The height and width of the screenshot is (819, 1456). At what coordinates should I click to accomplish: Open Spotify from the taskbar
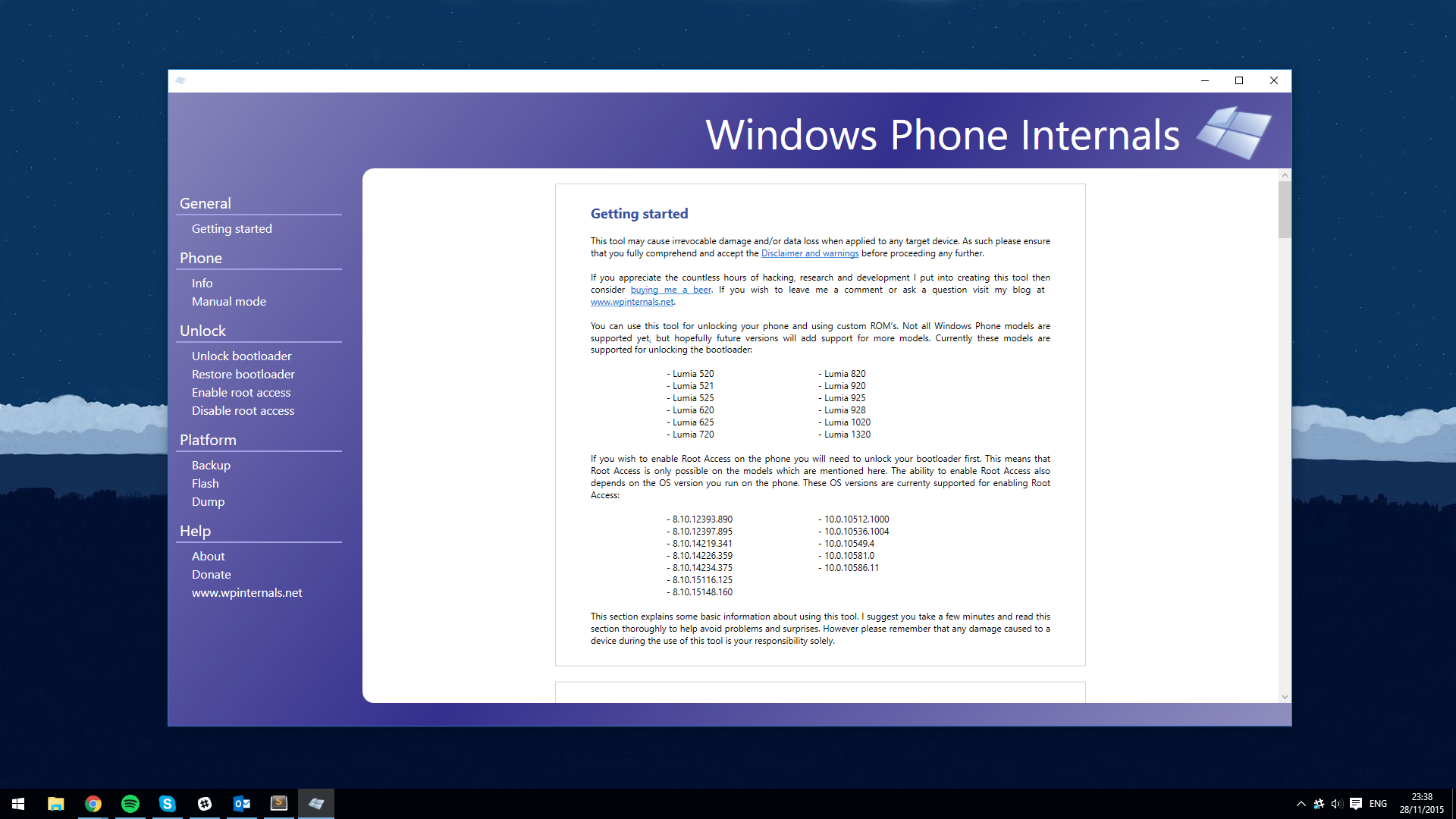coord(130,804)
